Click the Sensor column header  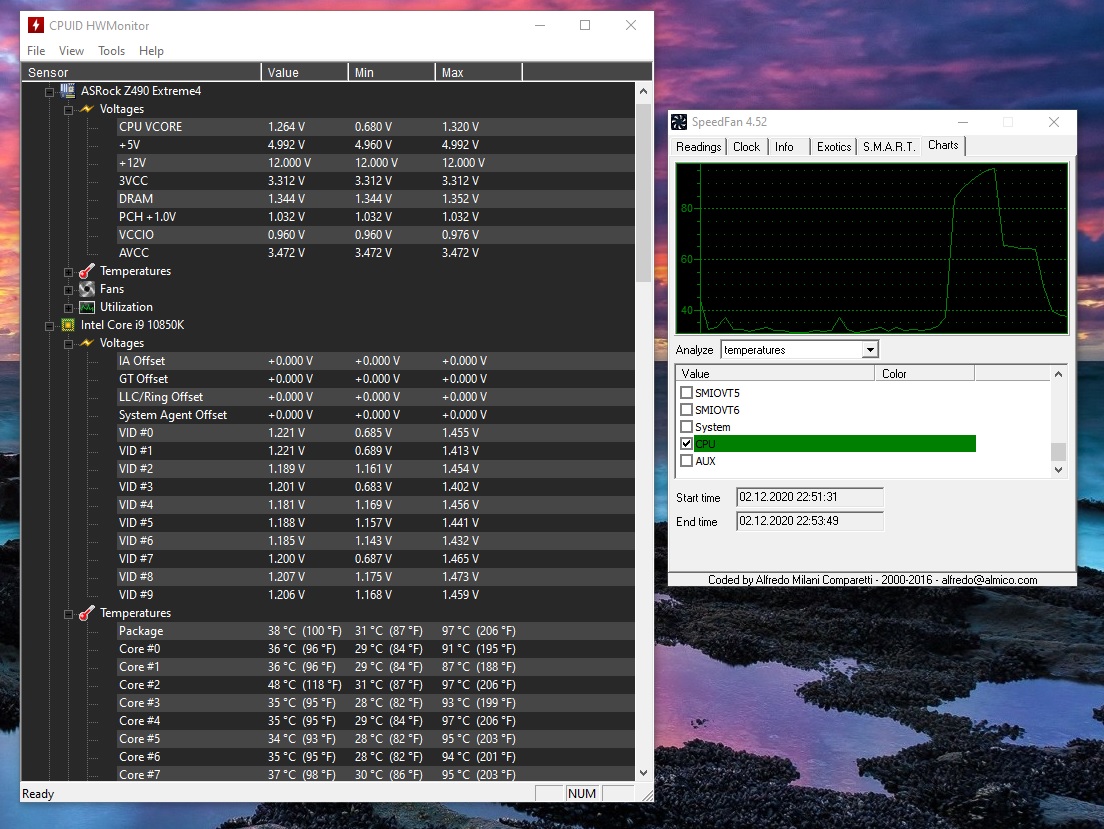coord(141,72)
